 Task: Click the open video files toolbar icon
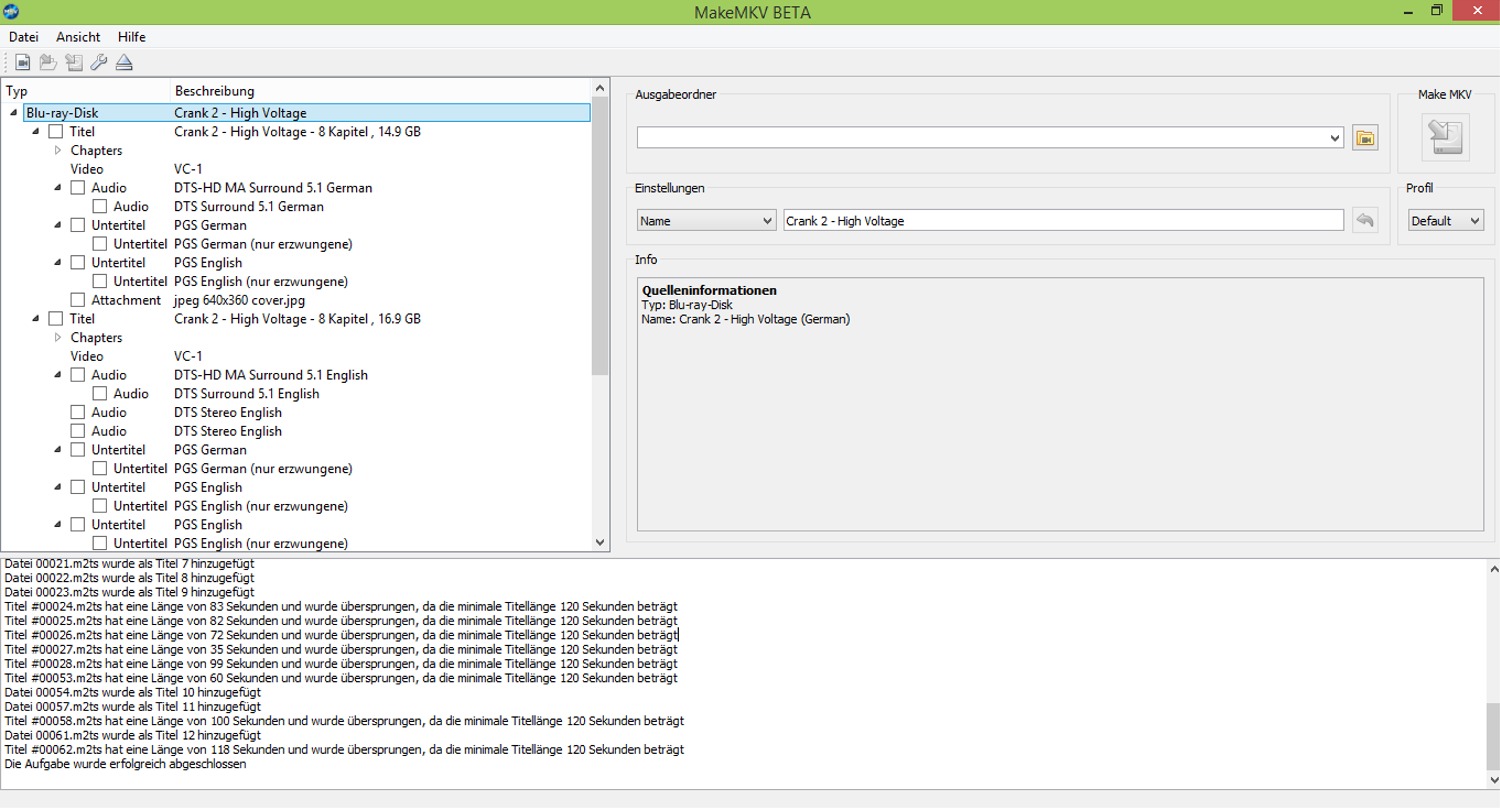[x=23, y=63]
